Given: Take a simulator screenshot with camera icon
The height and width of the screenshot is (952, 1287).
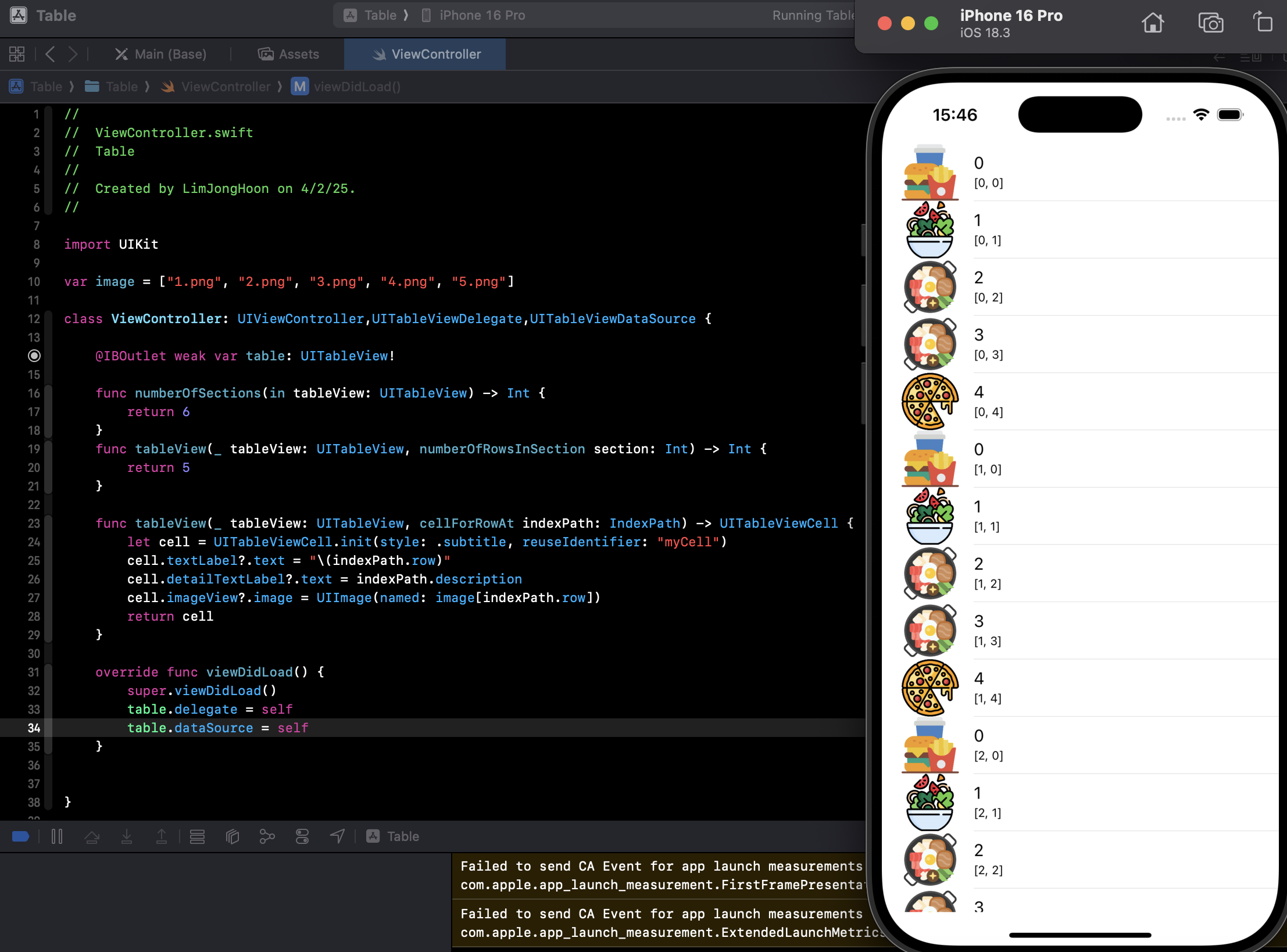Looking at the screenshot, I should 1210,23.
